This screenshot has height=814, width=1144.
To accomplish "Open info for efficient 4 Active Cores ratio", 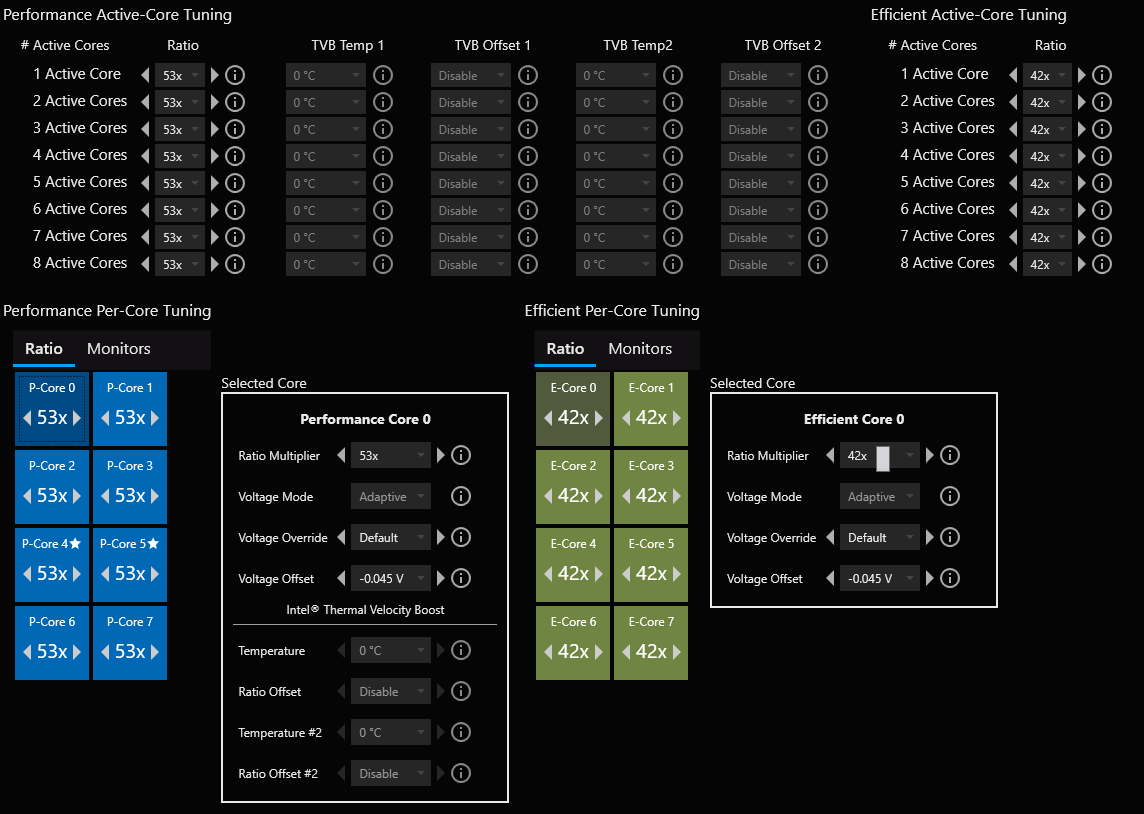I will [1102, 156].
